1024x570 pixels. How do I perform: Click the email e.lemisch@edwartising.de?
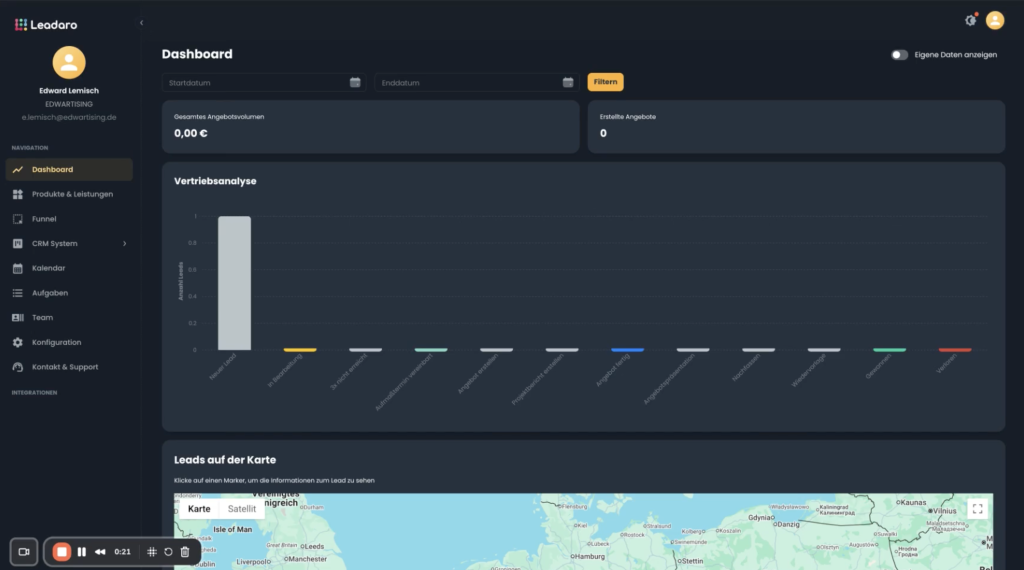(x=69, y=118)
